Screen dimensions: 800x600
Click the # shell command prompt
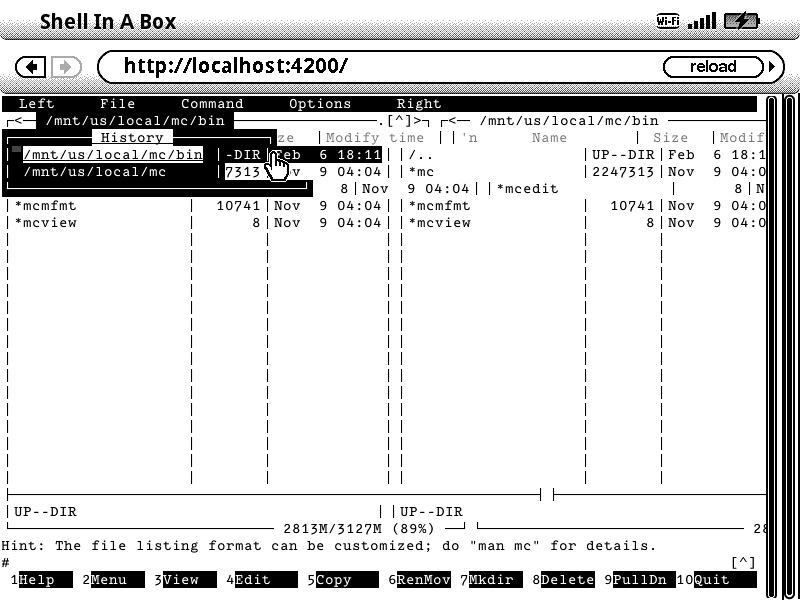(6, 563)
